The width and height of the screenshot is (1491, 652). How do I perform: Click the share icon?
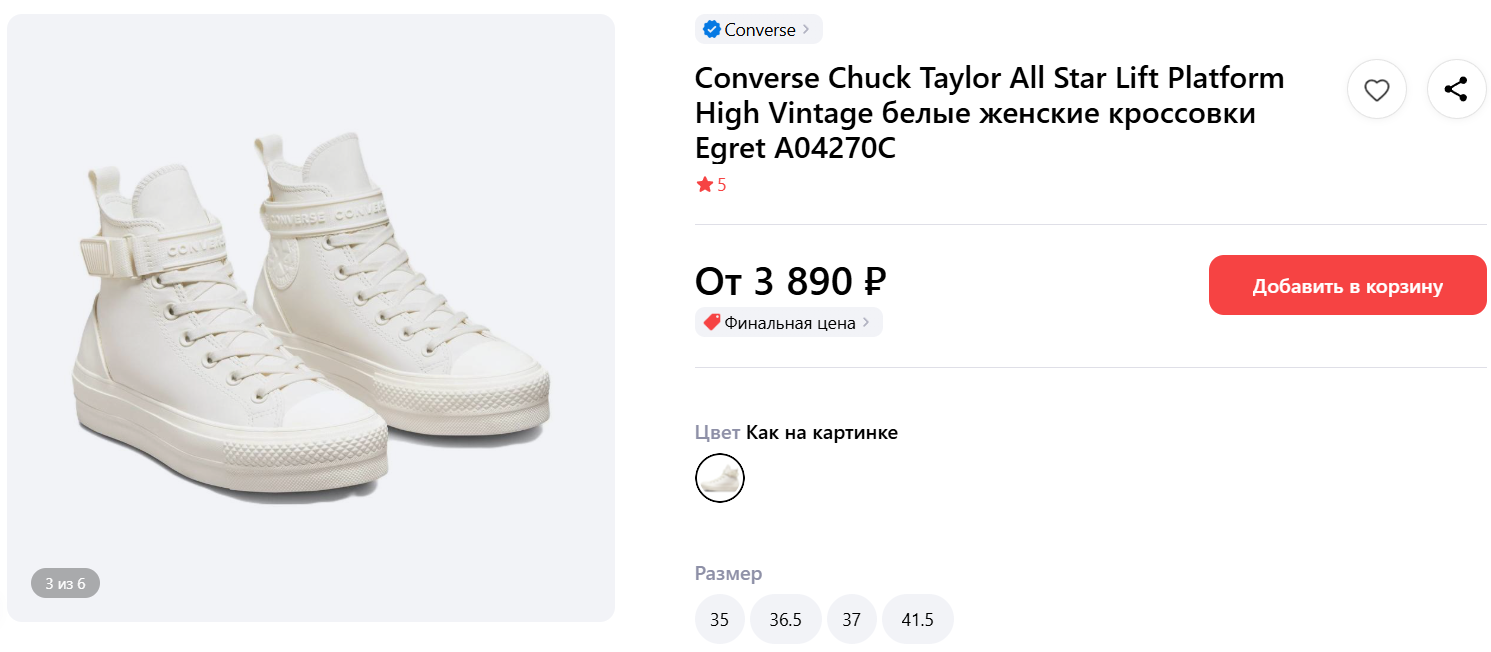pos(1456,90)
